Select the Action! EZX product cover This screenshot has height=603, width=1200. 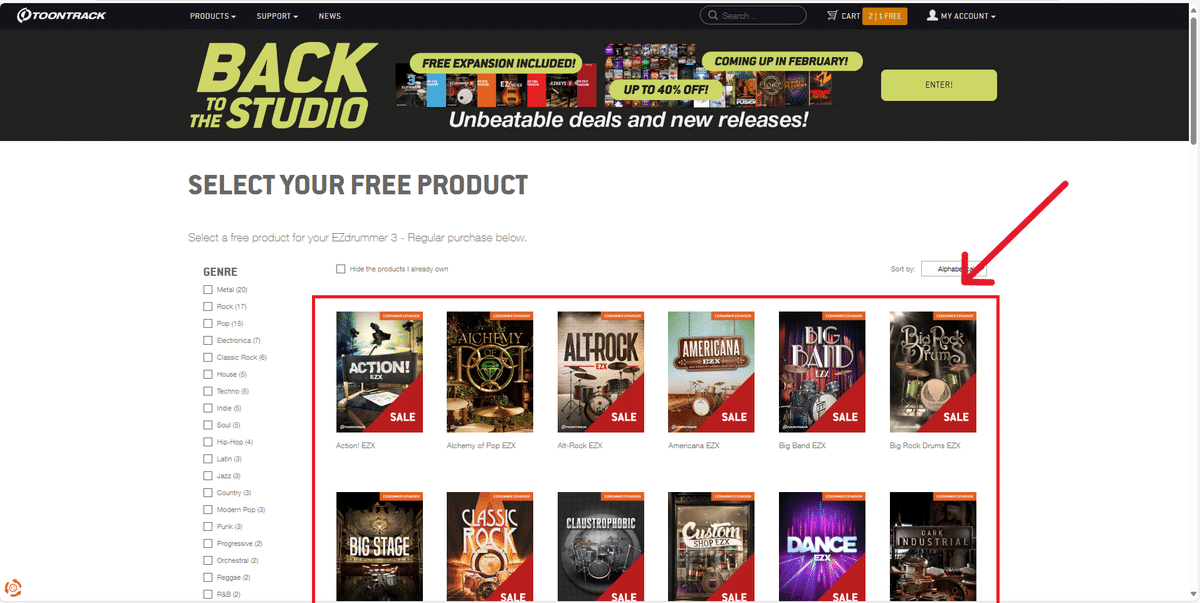coord(379,372)
